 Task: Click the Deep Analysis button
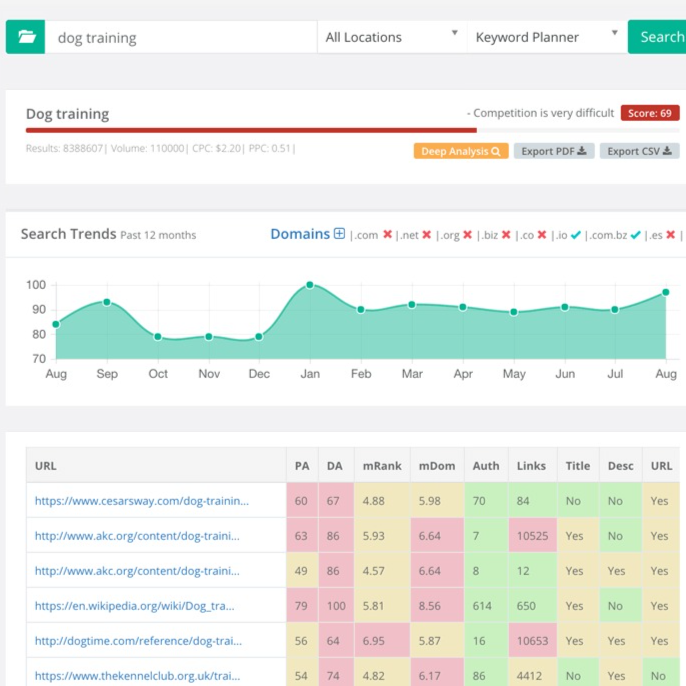(x=461, y=151)
